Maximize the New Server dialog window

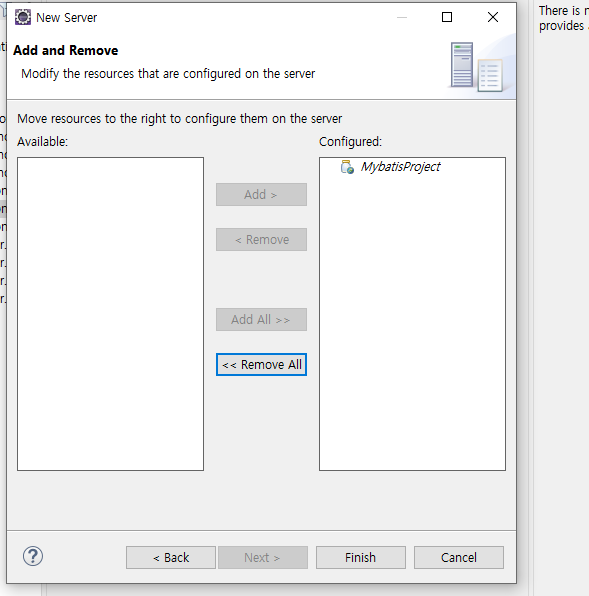coord(447,17)
